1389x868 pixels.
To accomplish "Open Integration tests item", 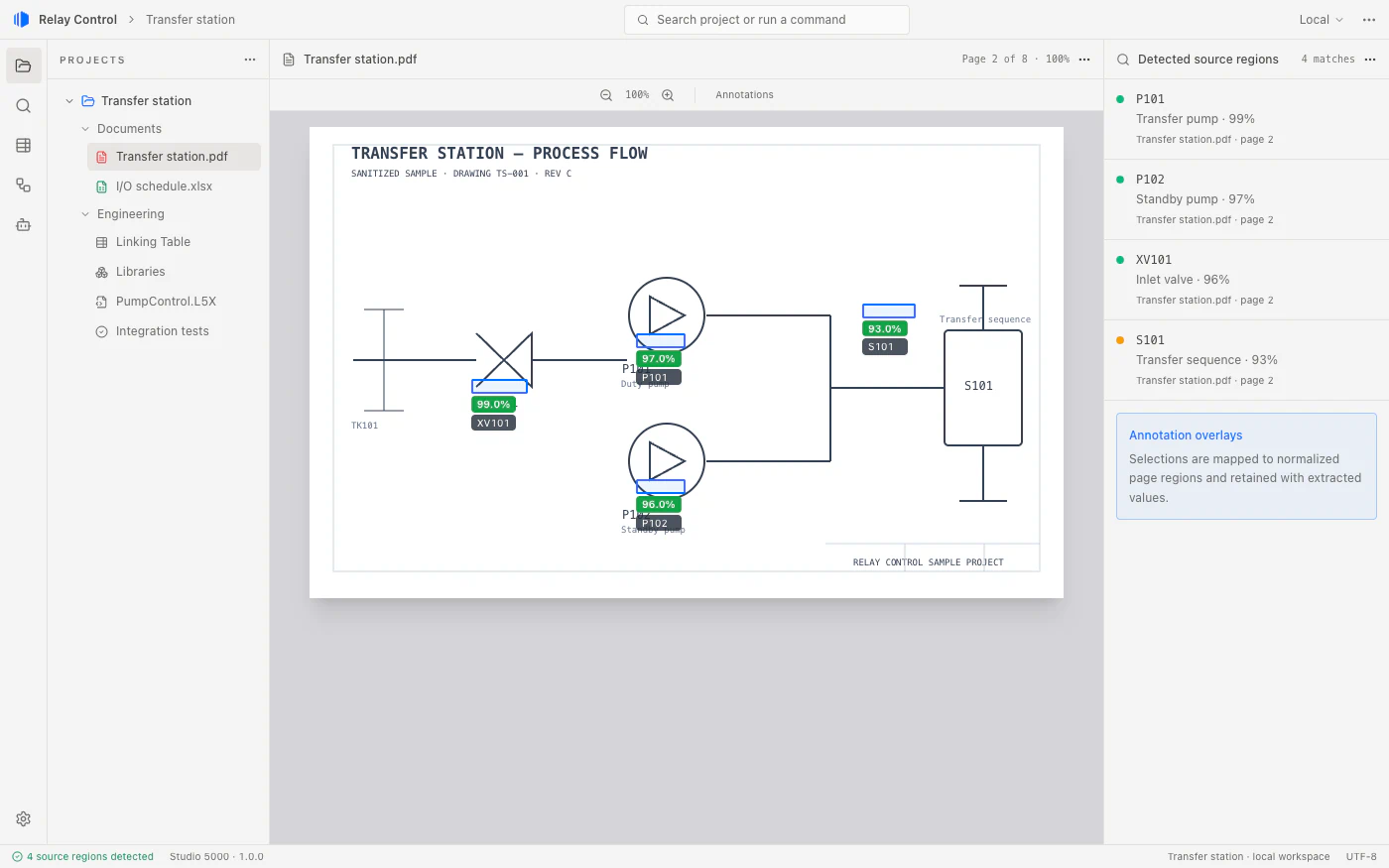I will point(174,331).
